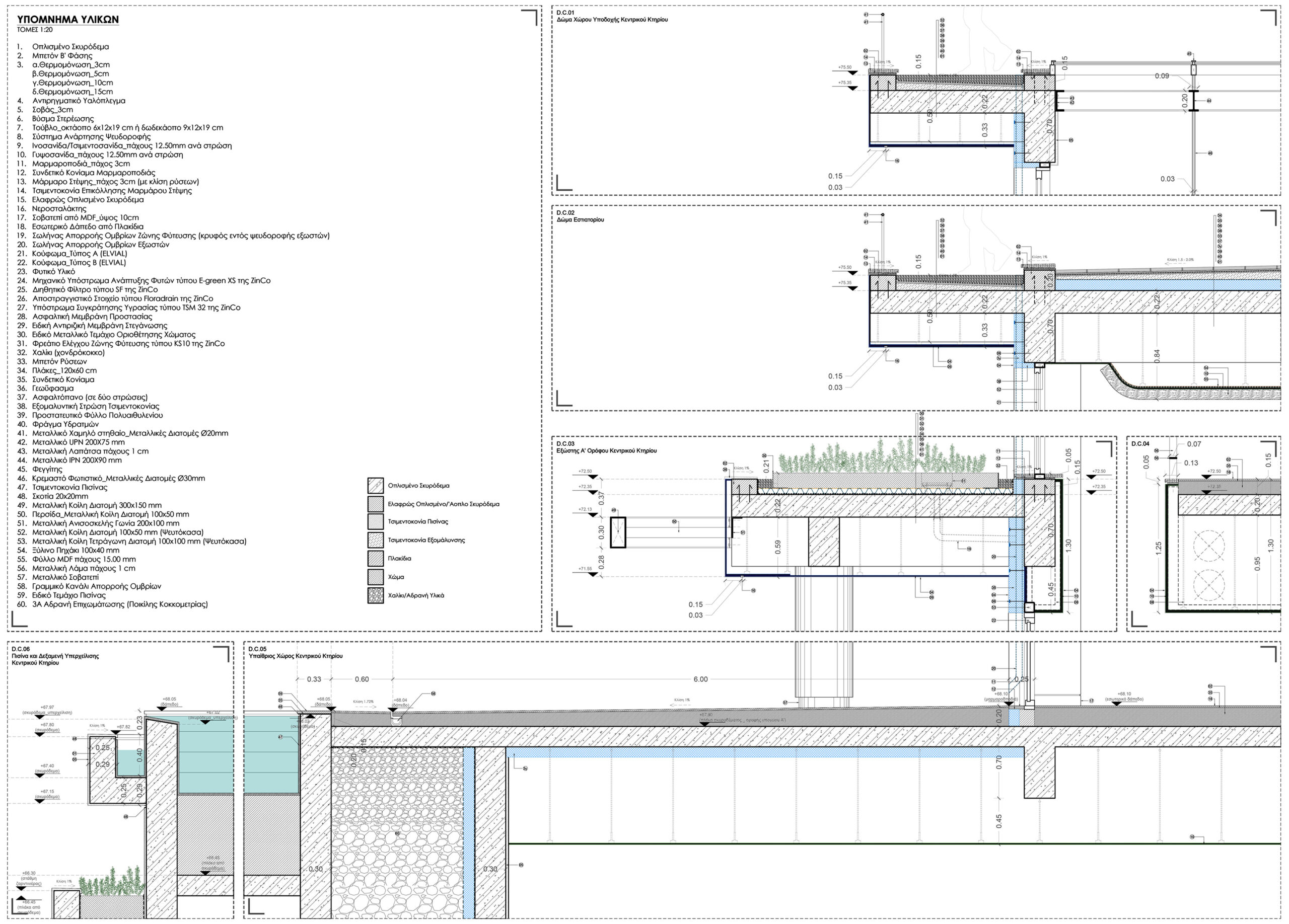
Task: Select the Χαλίκι/Αδρανή Υλικά gravel swatch
Action: pos(376,596)
